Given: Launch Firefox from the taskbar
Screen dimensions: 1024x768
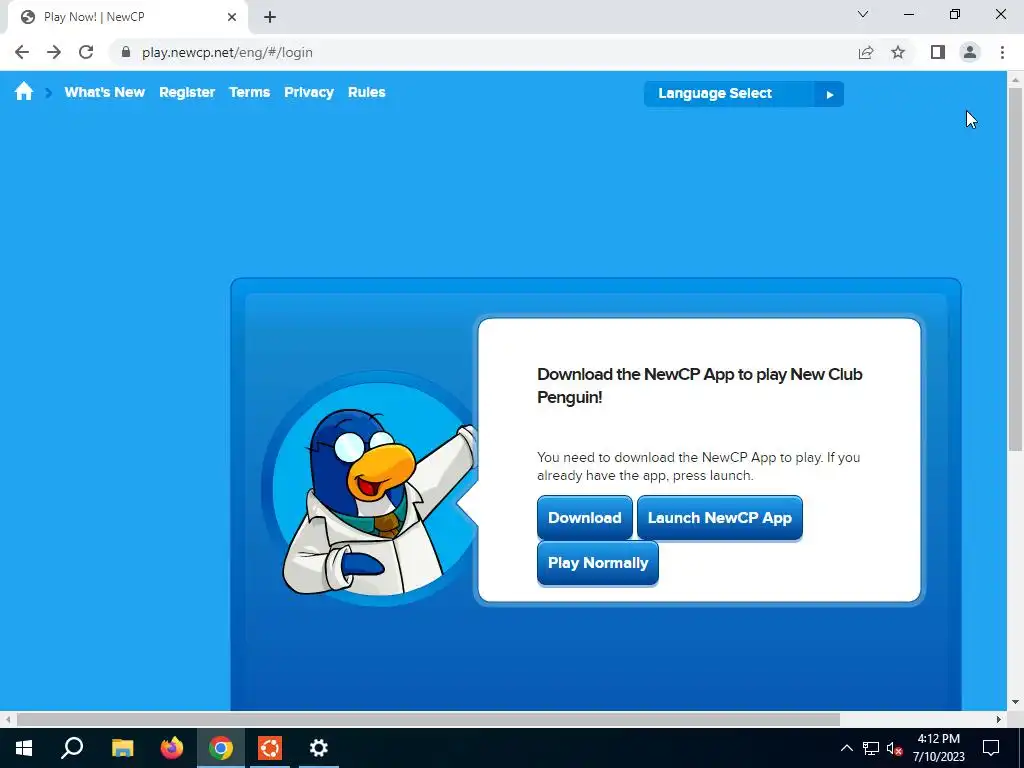Looking at the screenshot, I should pyautogui.click(x=172, y=748).
